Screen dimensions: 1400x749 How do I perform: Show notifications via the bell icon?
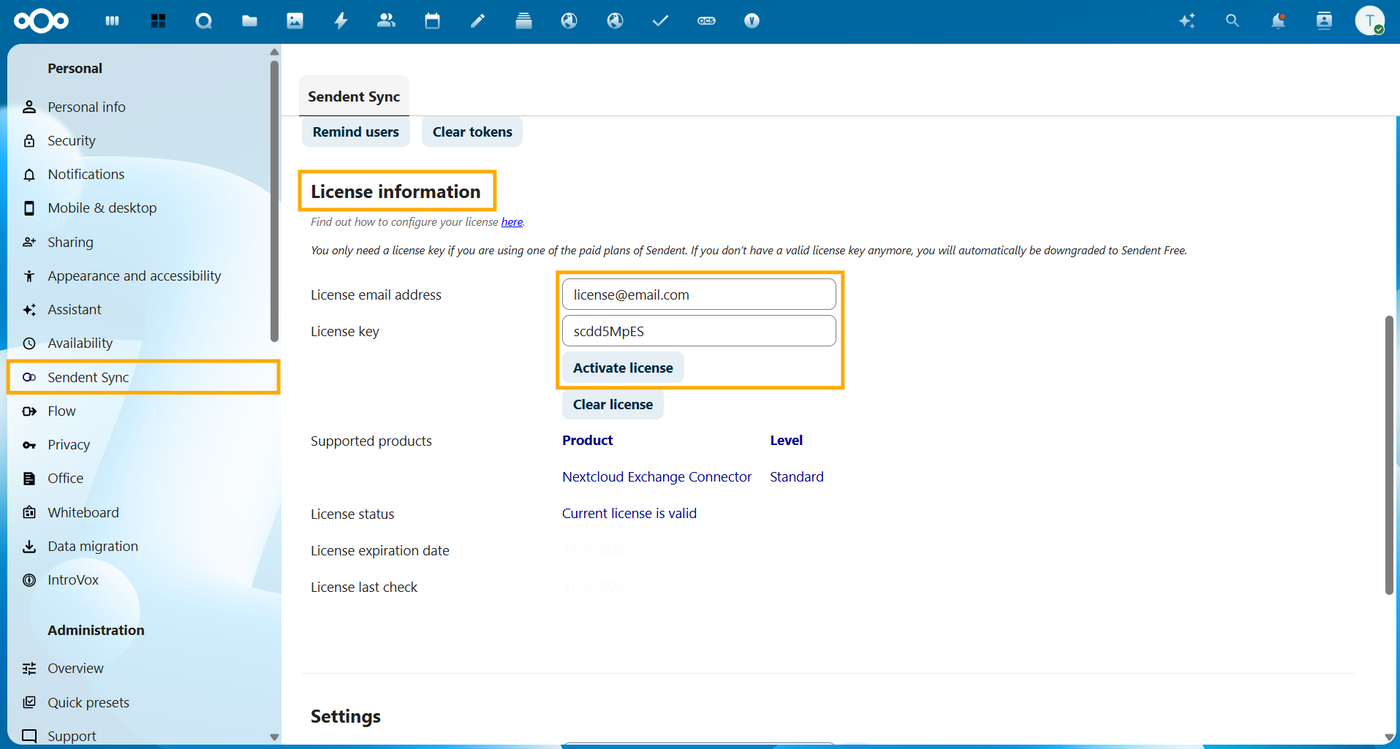pyautogui.click(x=1278, y=21)
